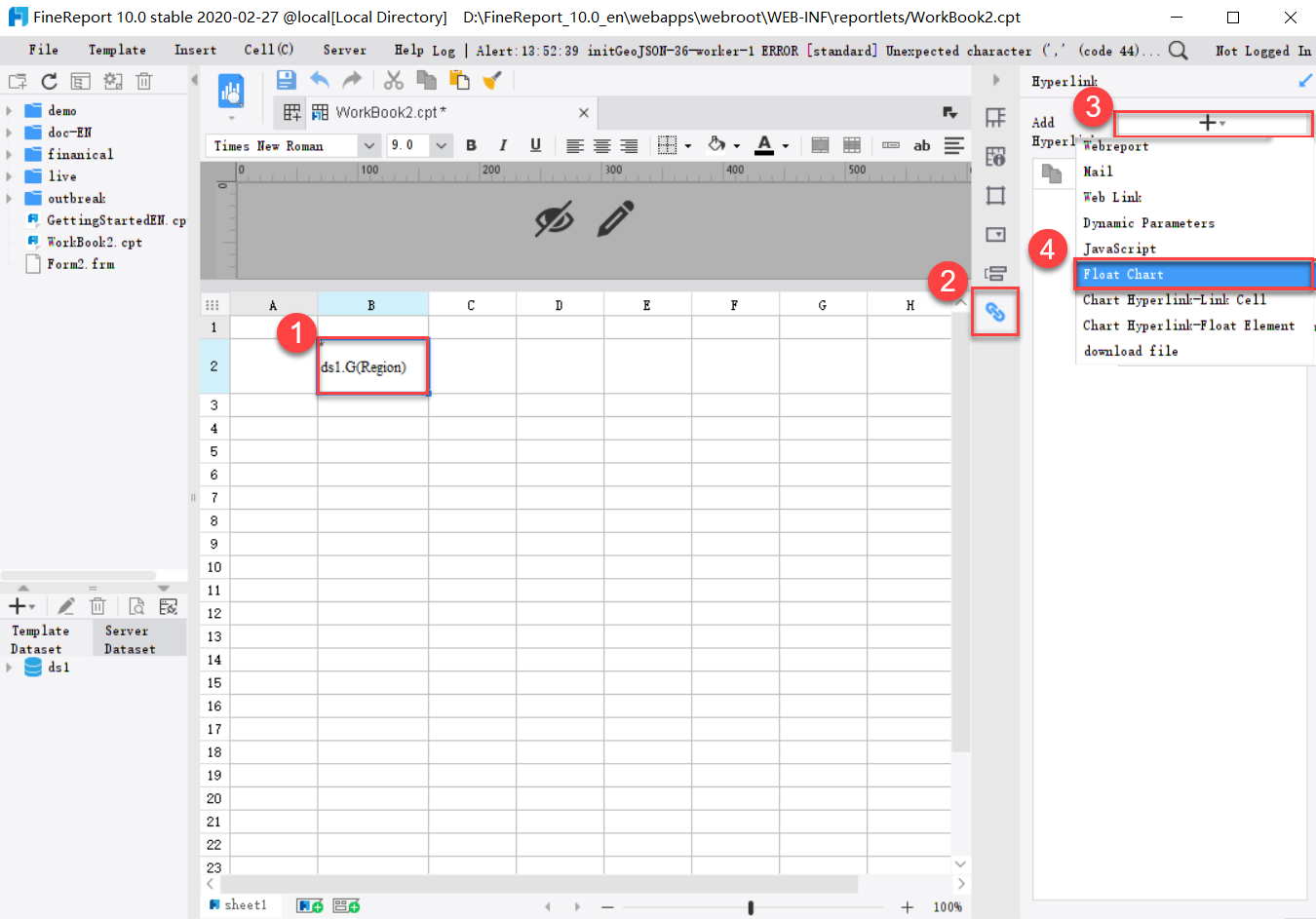1316x919 pixels.
Task: Delete the selected dataset
Action: tap(97, 605)
